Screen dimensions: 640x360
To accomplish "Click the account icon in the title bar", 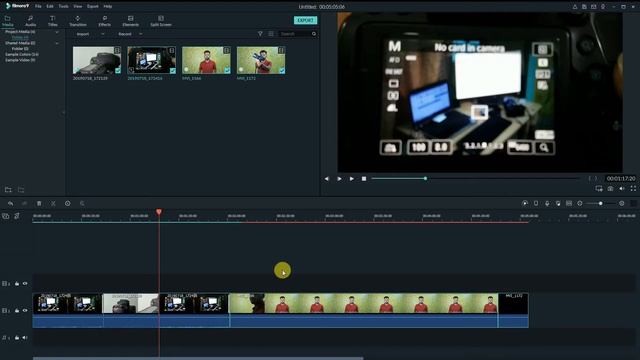I will [575, 7].
